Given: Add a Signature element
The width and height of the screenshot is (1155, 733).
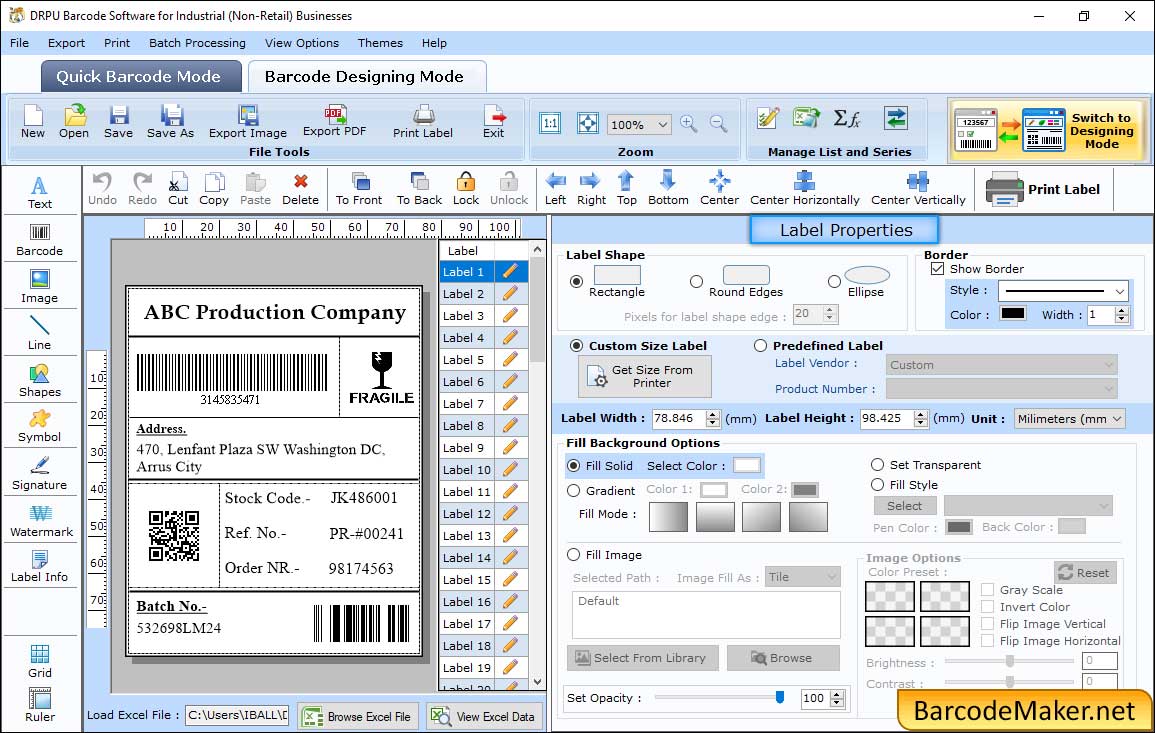Looking at the screenshot, I should click(x=40, y=473).
